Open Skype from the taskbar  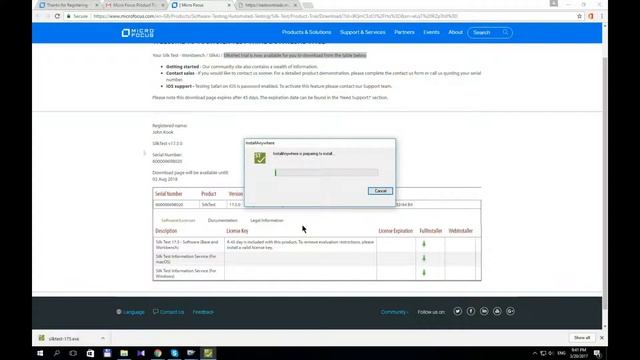(174, 353)
